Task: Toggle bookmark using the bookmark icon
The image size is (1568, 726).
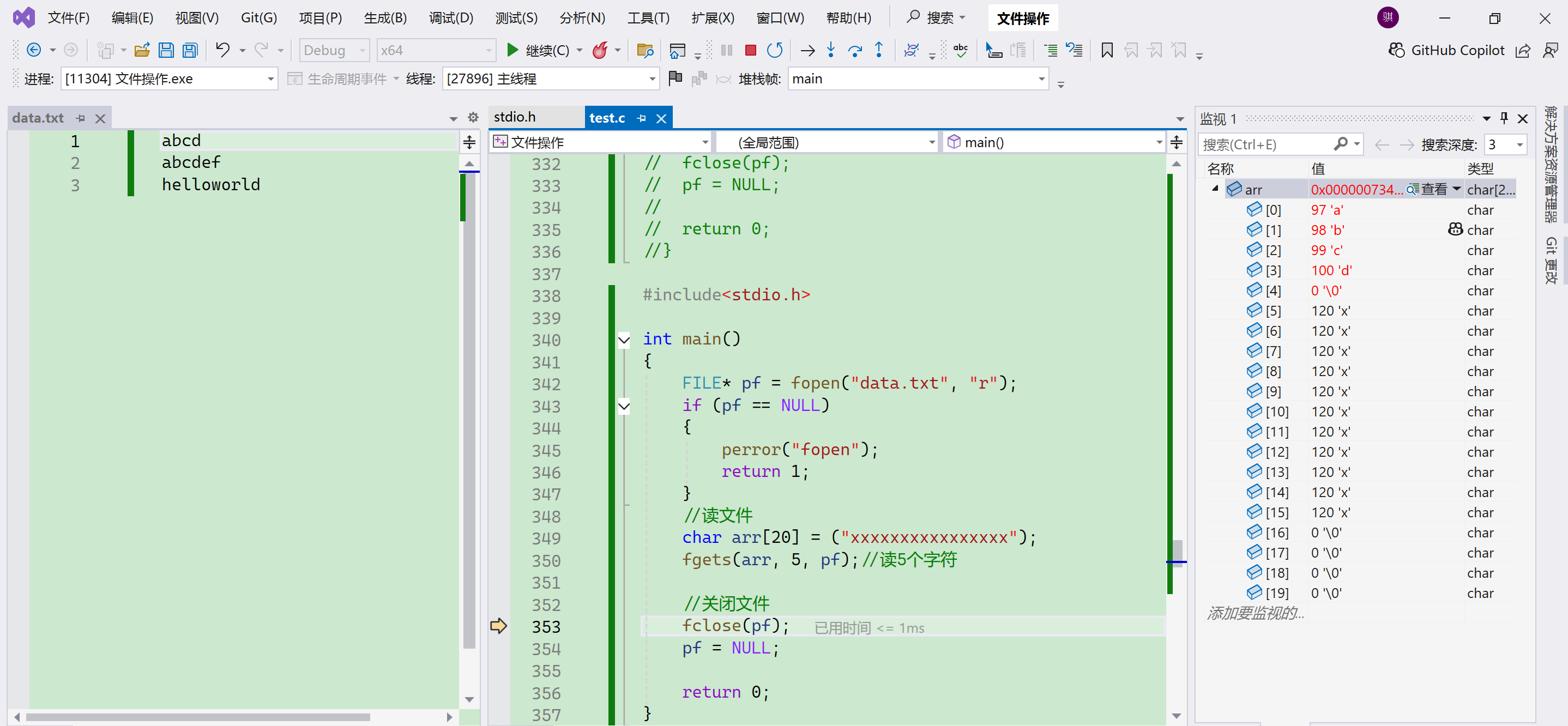Action: (1107, 50)
